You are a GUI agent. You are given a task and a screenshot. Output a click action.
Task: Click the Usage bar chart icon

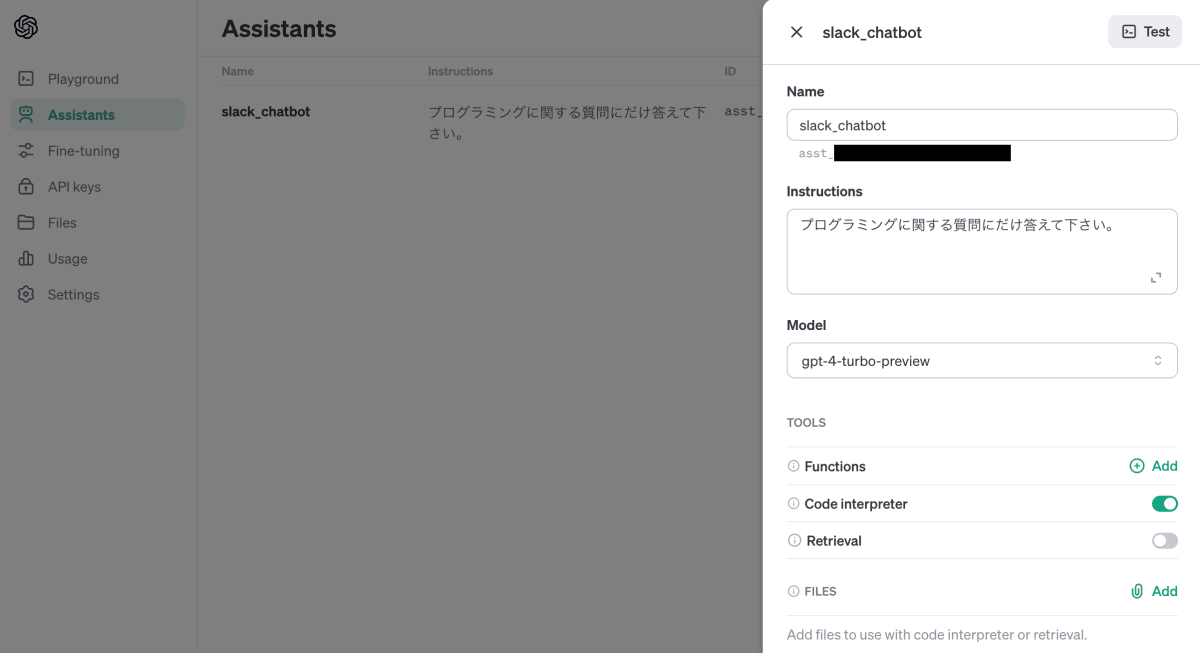27,259
